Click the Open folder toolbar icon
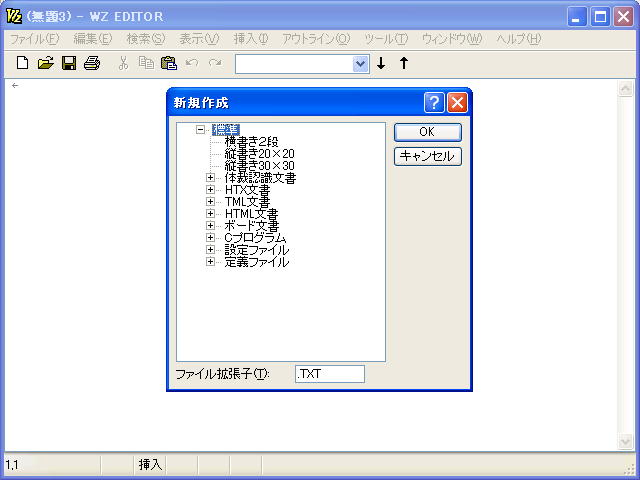 (46, 63)
